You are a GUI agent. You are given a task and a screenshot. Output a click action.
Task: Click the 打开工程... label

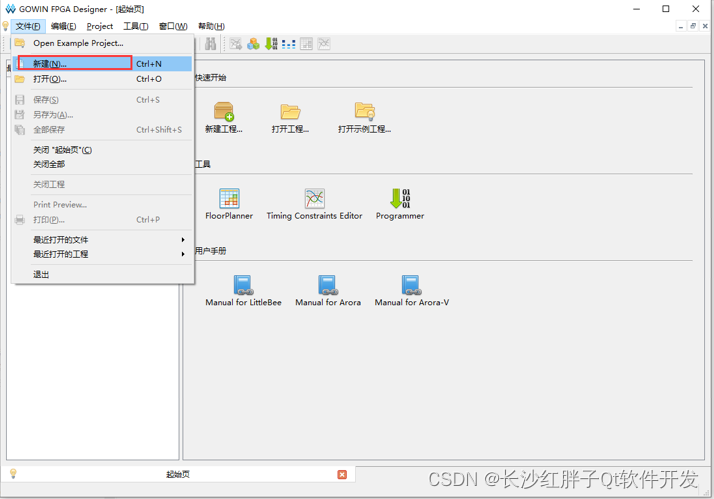(x=290, y=129)
